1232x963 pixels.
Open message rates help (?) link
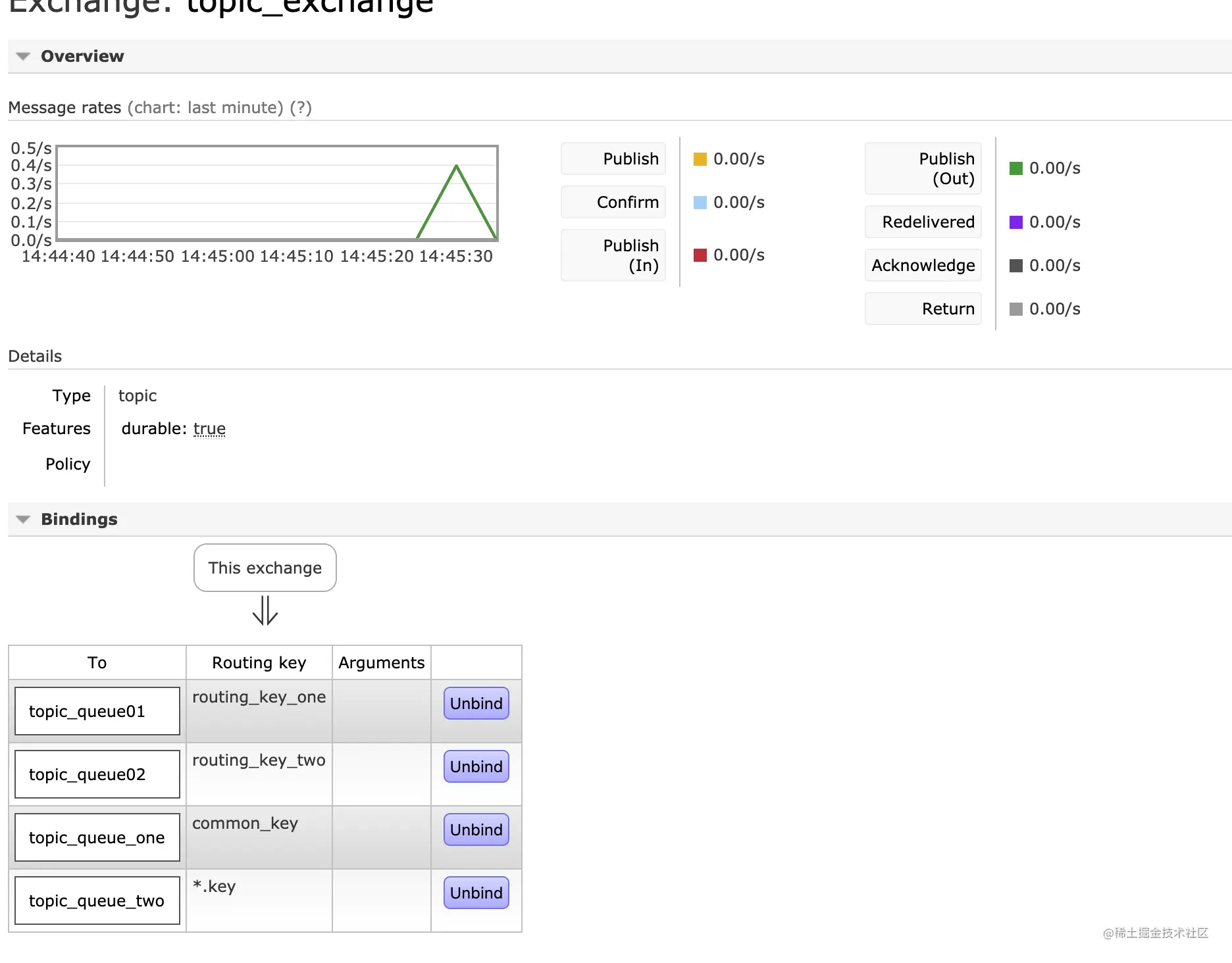pos(301,108)
